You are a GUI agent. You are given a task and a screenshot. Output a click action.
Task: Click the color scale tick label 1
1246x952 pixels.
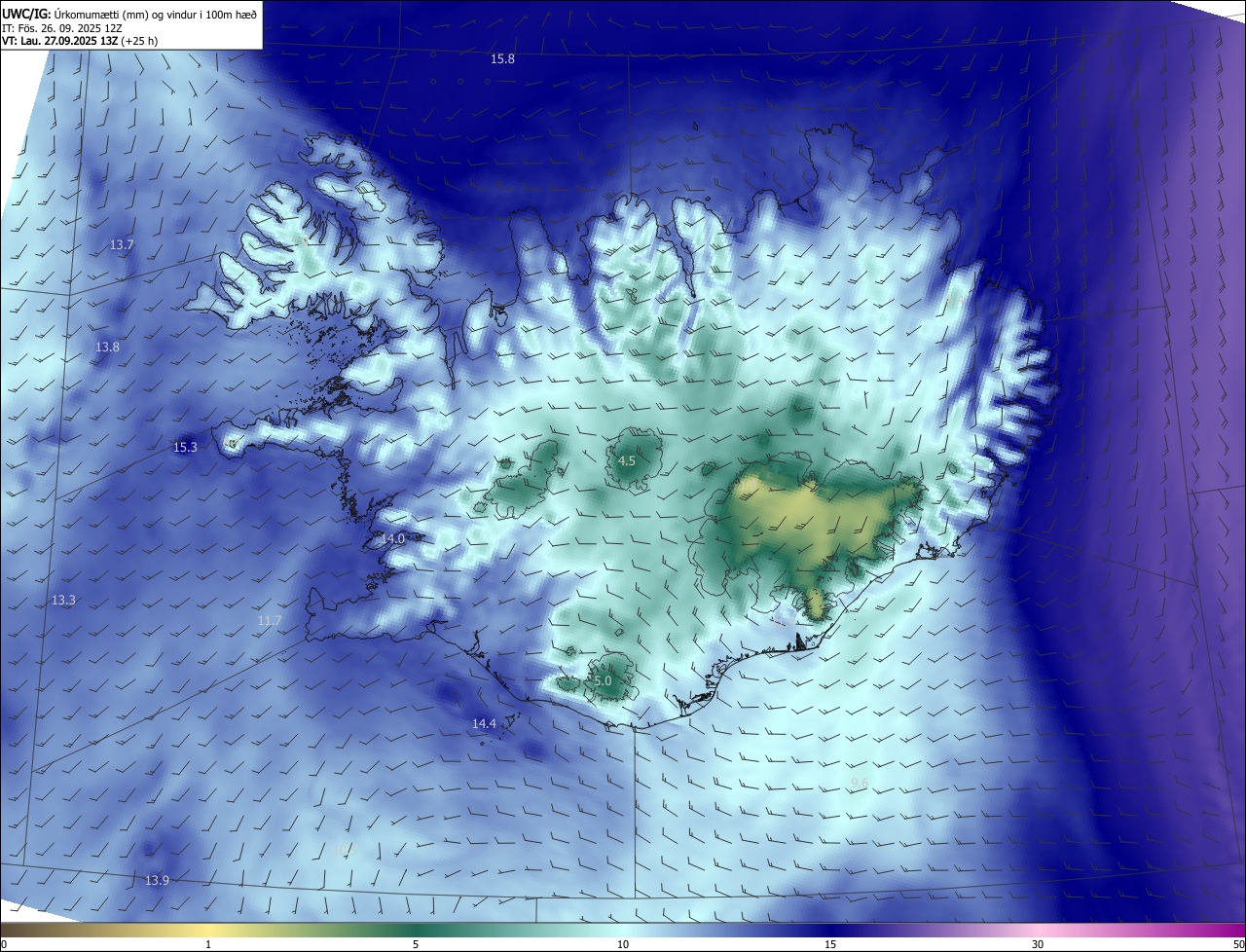tap(208, 944)
